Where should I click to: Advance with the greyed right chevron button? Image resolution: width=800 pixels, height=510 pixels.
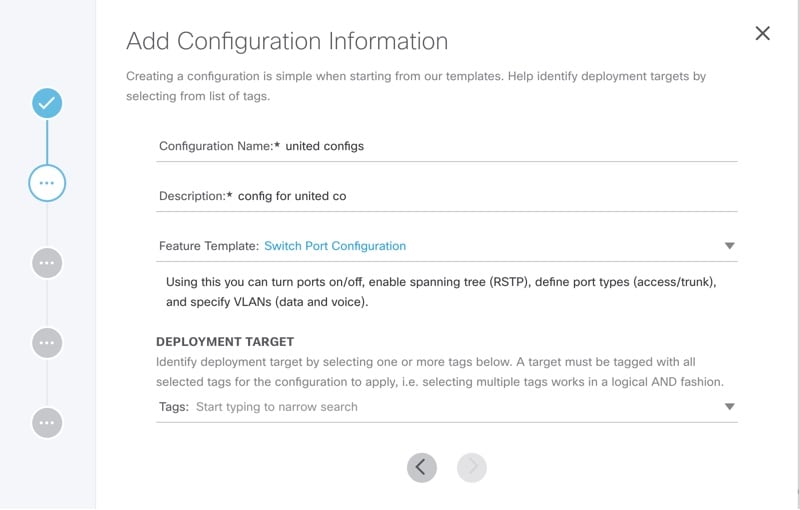(471, 467)
